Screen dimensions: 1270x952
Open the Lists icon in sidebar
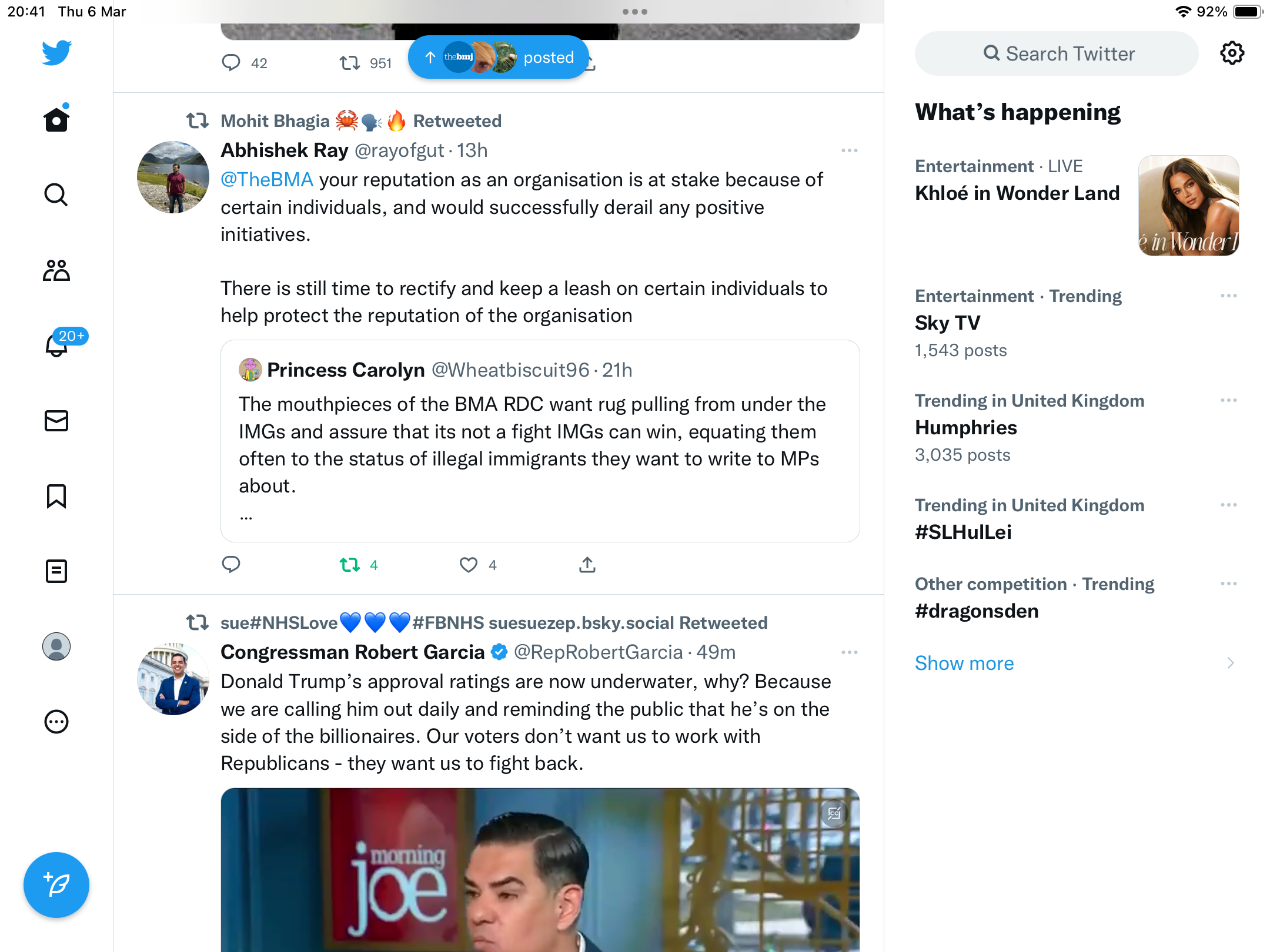pos(56,571)
